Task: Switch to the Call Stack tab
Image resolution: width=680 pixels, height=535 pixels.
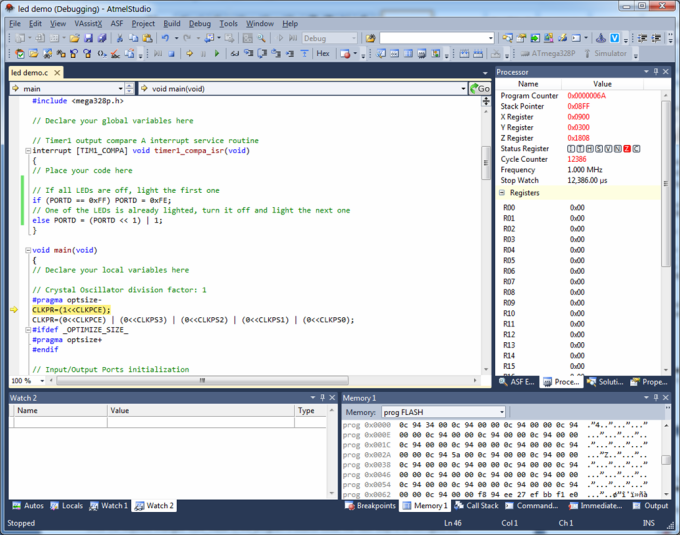Action: (x=476, y=506)
